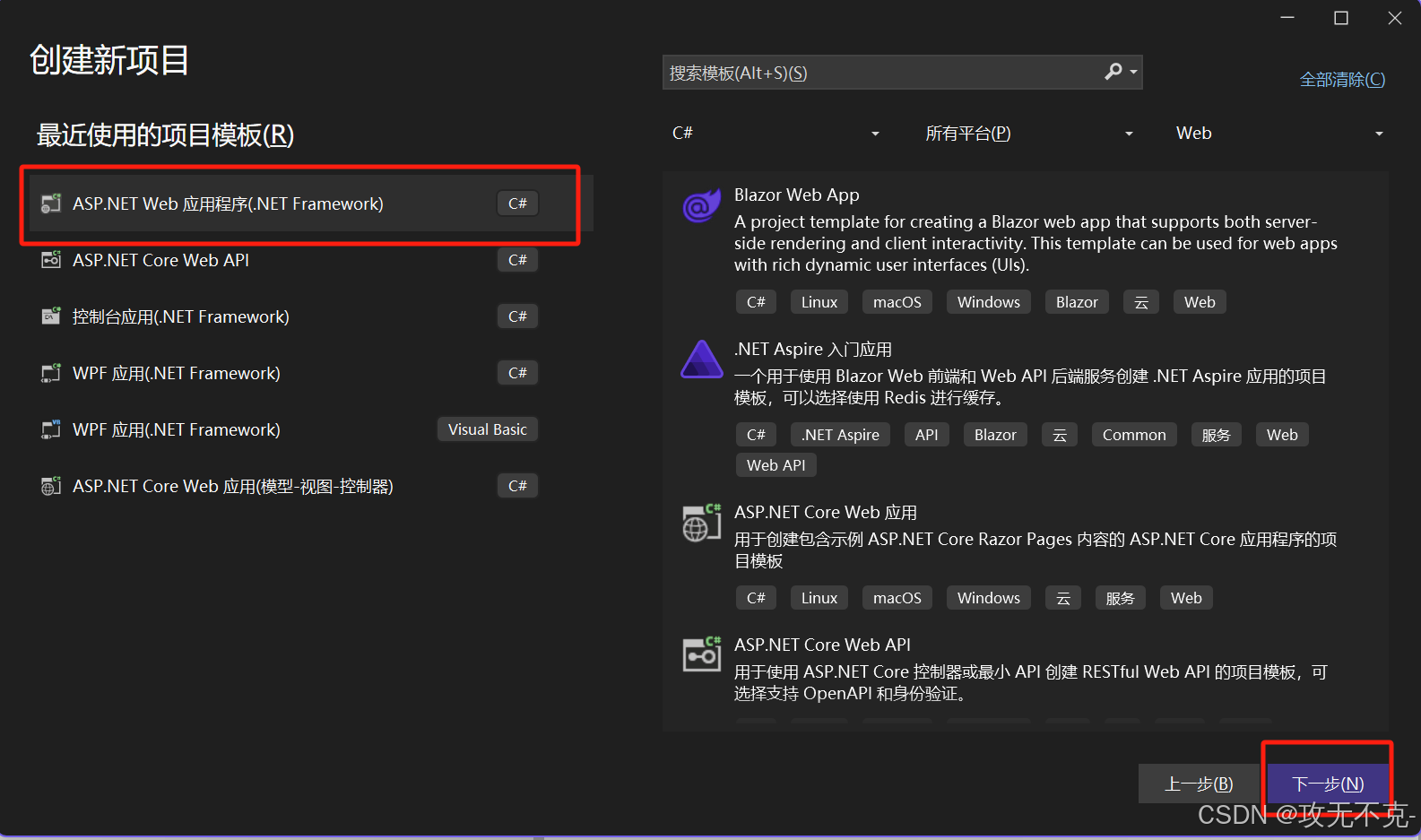The height and width of the screenshot is (840, 1421).
Task: Click the Blazor Web App logo icon
Action: (701, 206)
